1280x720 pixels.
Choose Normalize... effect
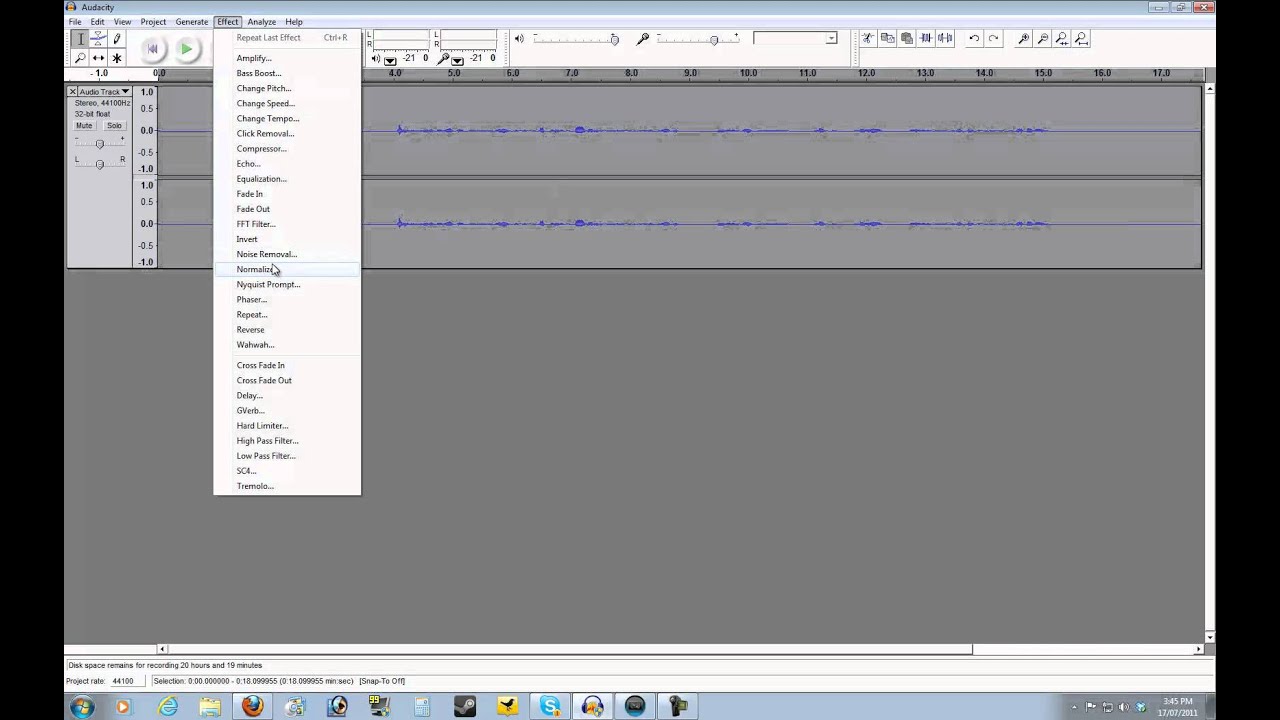pyautogui.click(x=287, y=269)
